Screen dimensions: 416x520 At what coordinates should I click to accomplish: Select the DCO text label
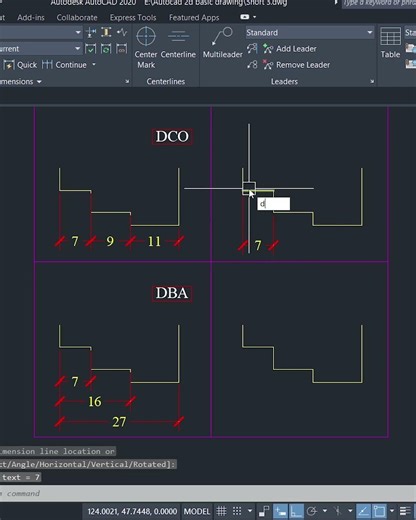click(172, 136)
